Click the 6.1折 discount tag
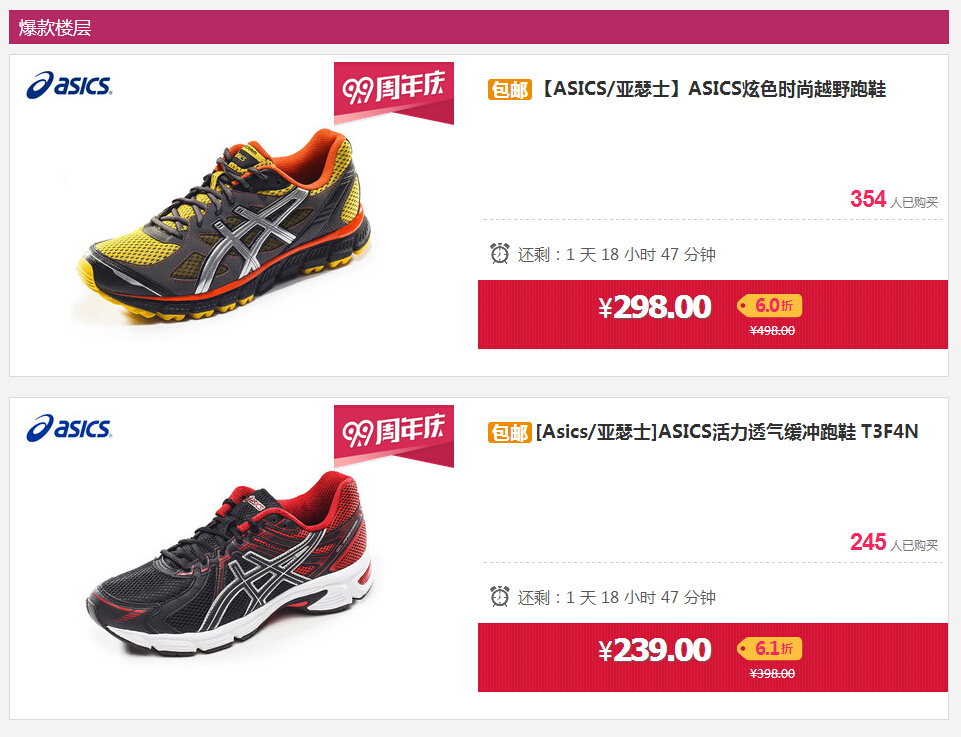 (770, 648)
